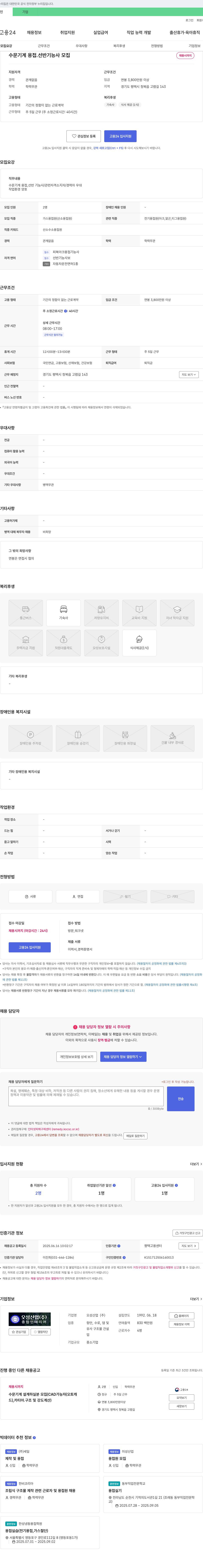Viewport: 203px width, 1568px height.
Task: Click info icon beside 구인인증번호 label
Action: click(x=124, y=1258)
